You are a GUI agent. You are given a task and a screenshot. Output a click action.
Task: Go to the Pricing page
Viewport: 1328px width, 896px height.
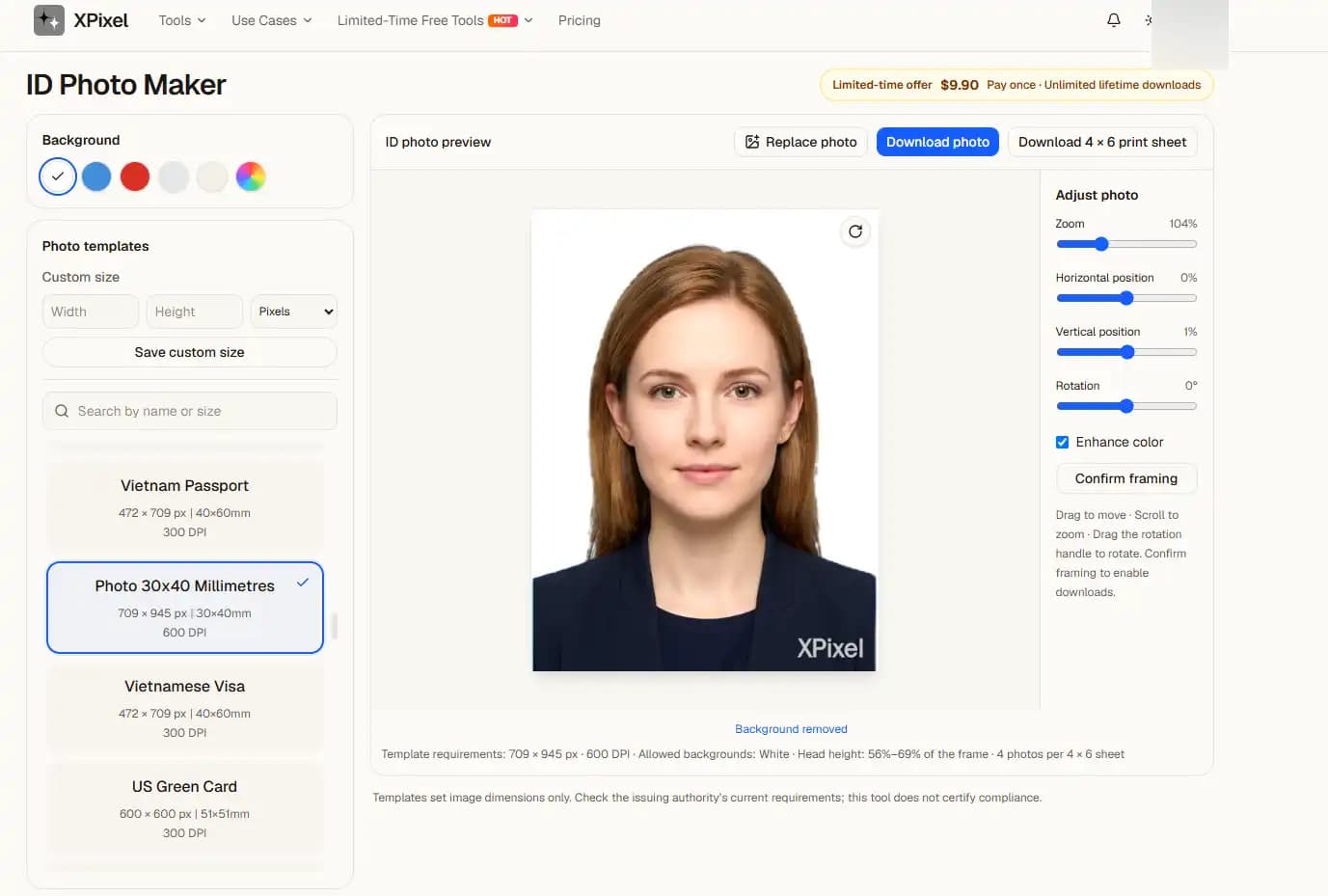580,20
